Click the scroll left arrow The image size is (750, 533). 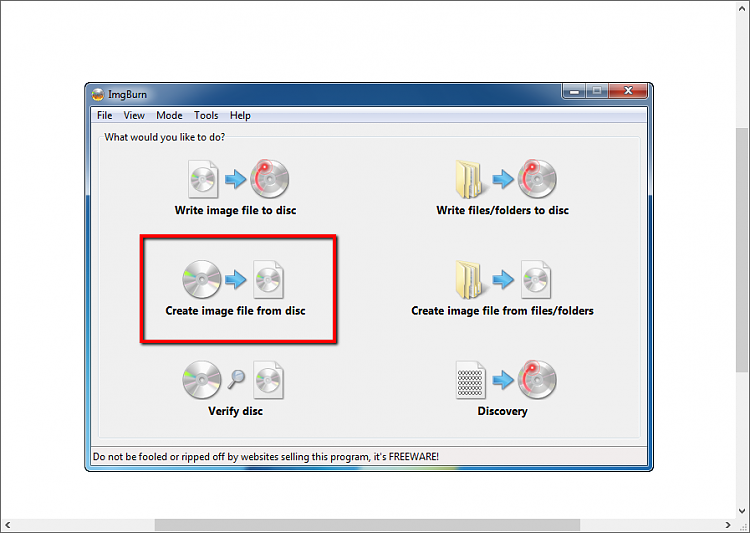click(8, 525)
